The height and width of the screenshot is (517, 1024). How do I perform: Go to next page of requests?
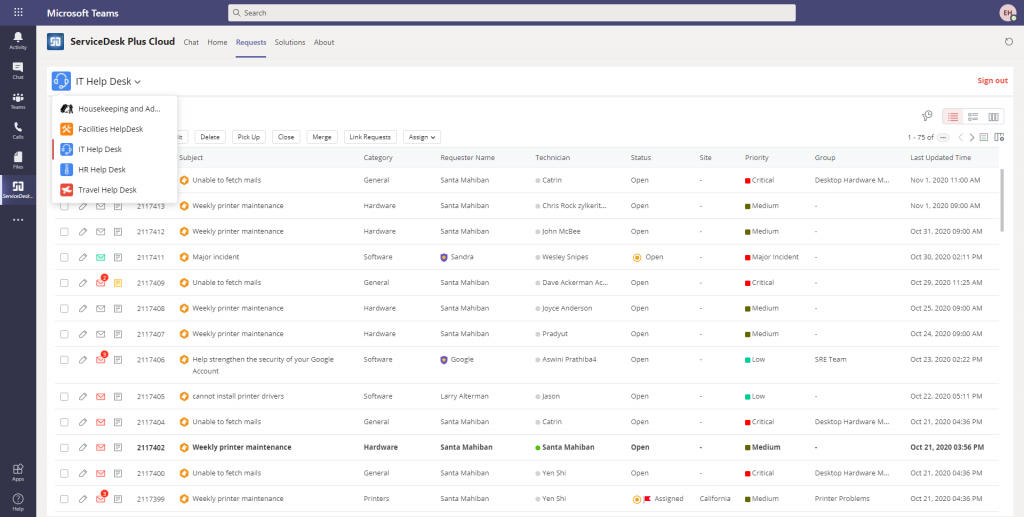[x=971, y=137]
